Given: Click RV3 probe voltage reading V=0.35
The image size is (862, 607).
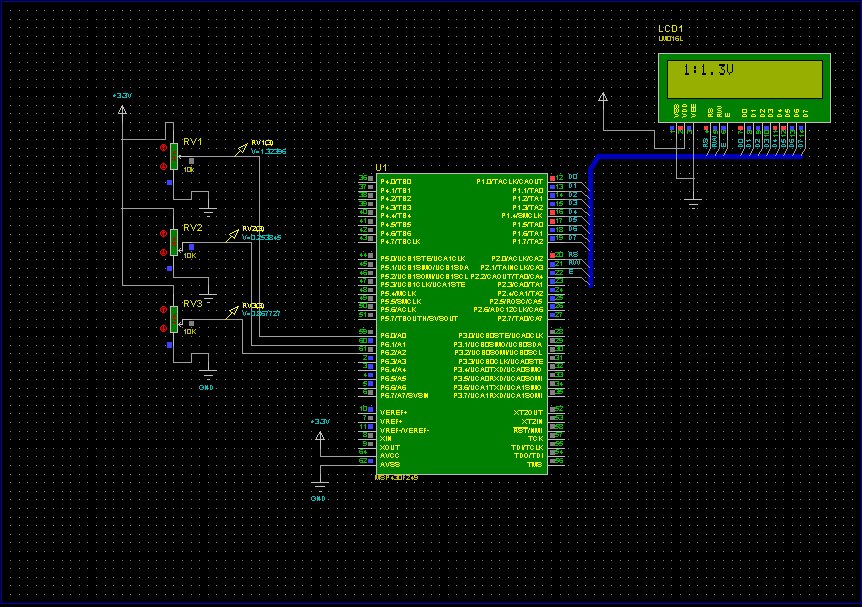Looking at the screenshot, I should point(261,313).
